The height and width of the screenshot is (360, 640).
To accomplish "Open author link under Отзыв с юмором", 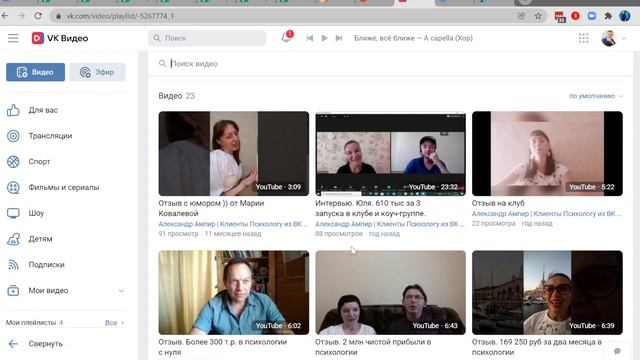I will coord(233,224).
